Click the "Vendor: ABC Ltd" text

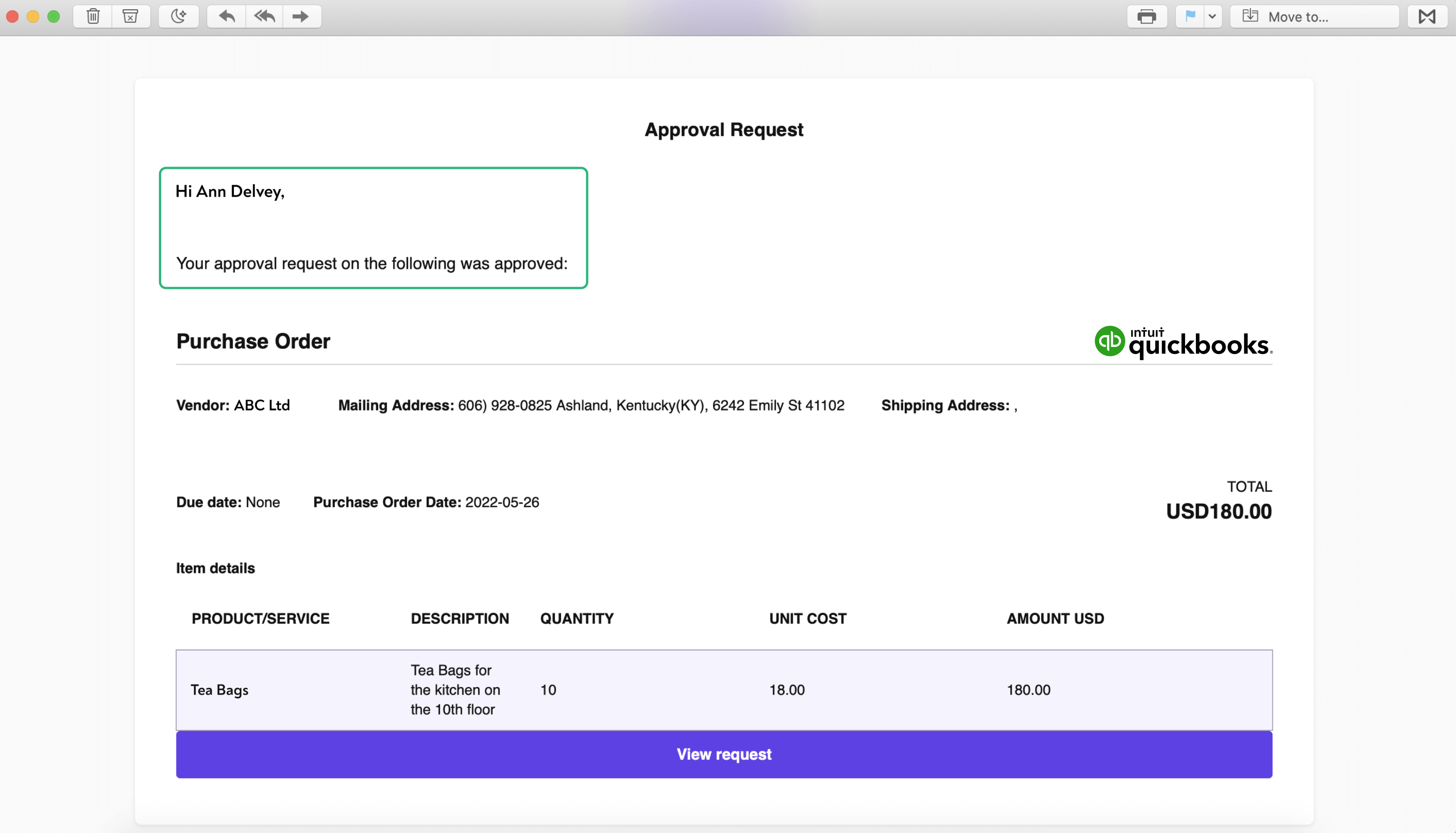click(232, 406)
